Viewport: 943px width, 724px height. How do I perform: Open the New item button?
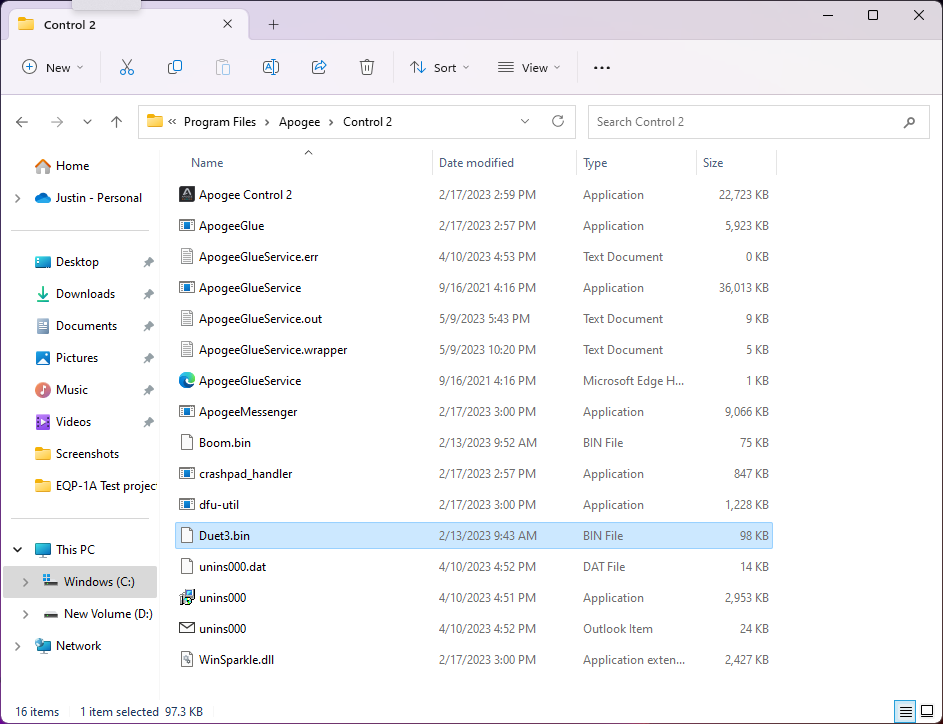point(52,68)
